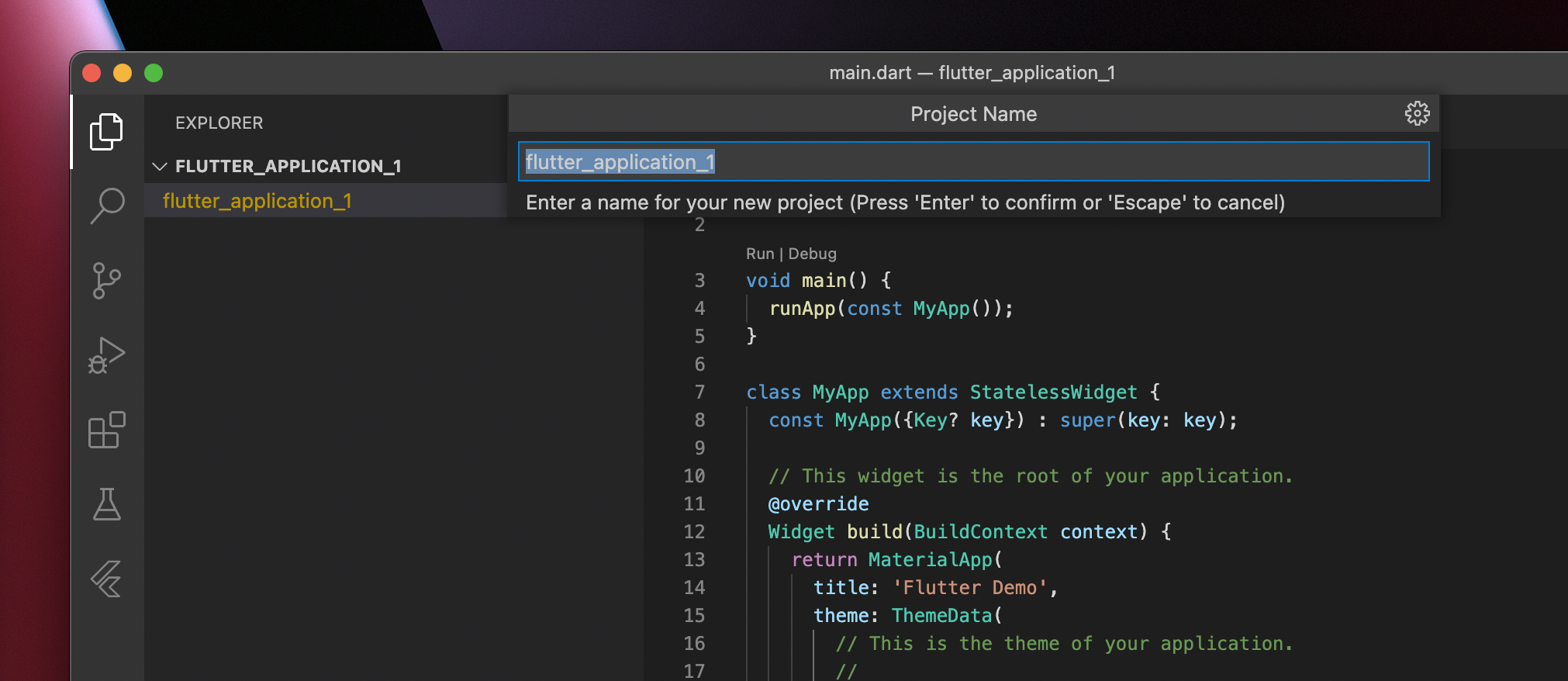Click the 'Flutter Demo' string literal
Screen dimensions: 1568x681
pyautogui.click(x=969, y=587)
